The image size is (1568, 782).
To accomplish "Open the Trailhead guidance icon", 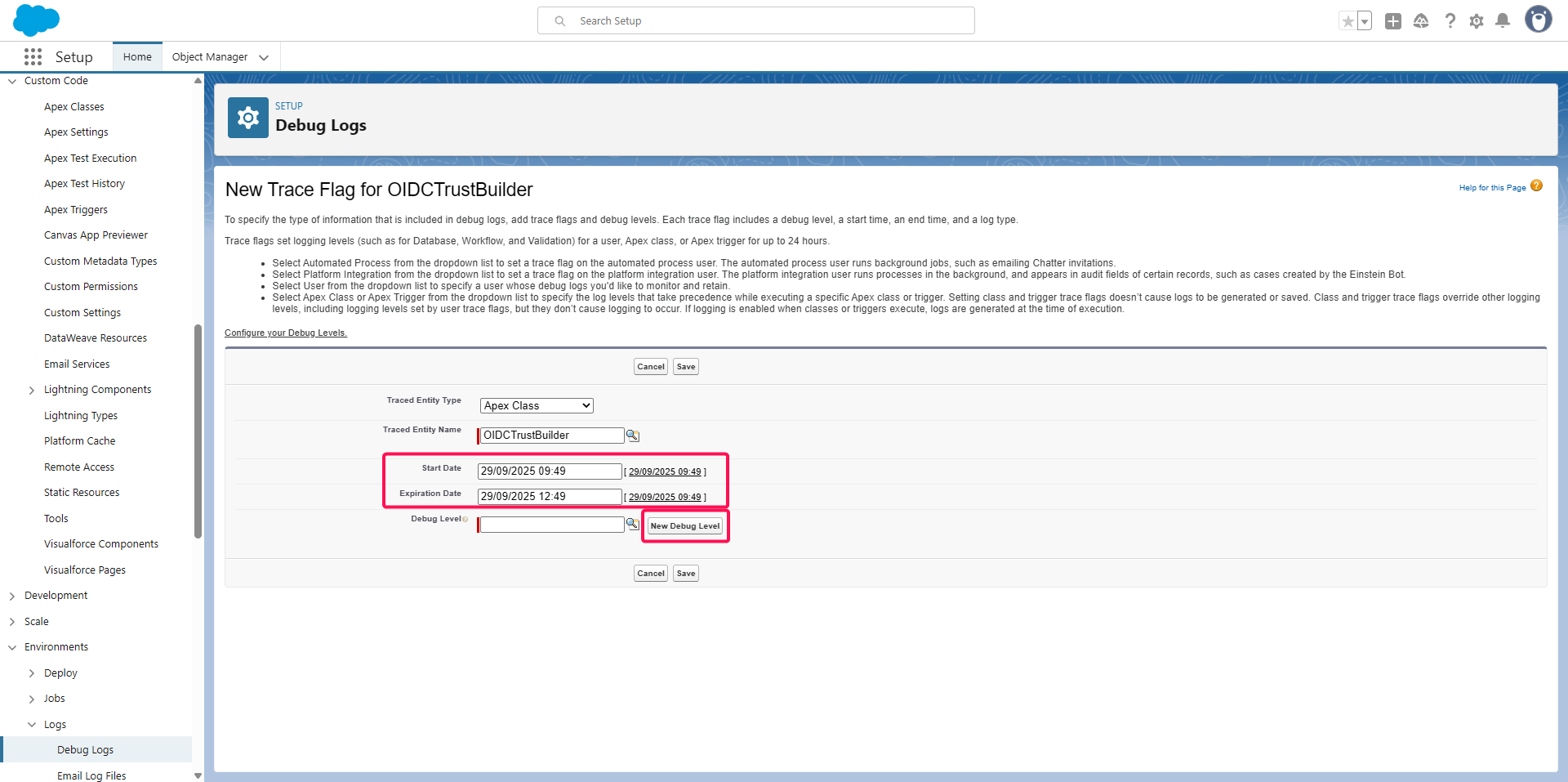I will tap(1421, 21).
